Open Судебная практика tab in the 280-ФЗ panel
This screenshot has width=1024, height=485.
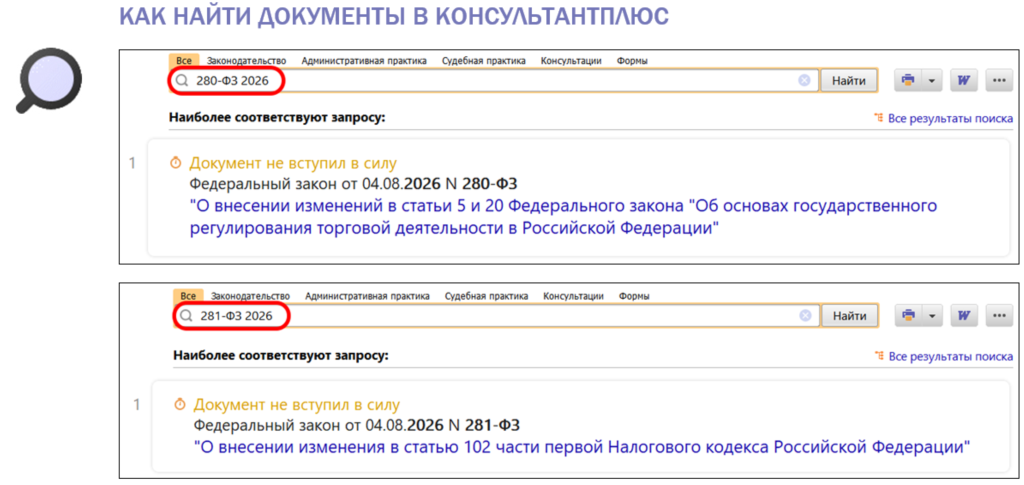coord(483,61)
